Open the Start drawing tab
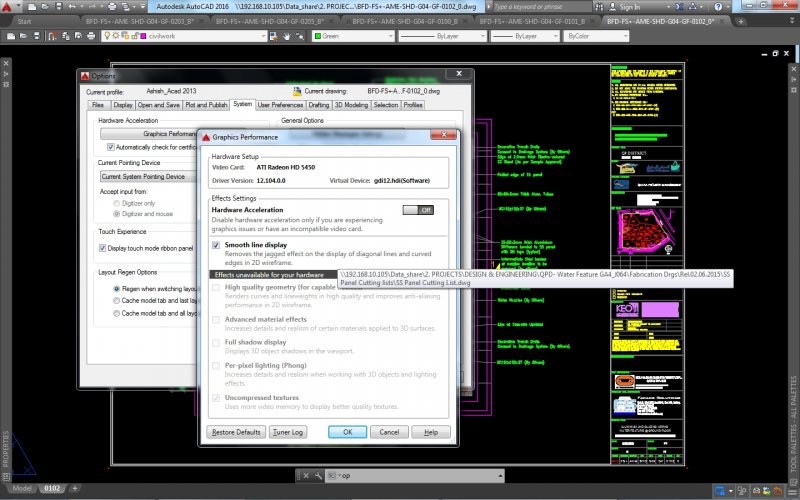The width and height of the screenshot is (800, 500). (x=24, y=21)
